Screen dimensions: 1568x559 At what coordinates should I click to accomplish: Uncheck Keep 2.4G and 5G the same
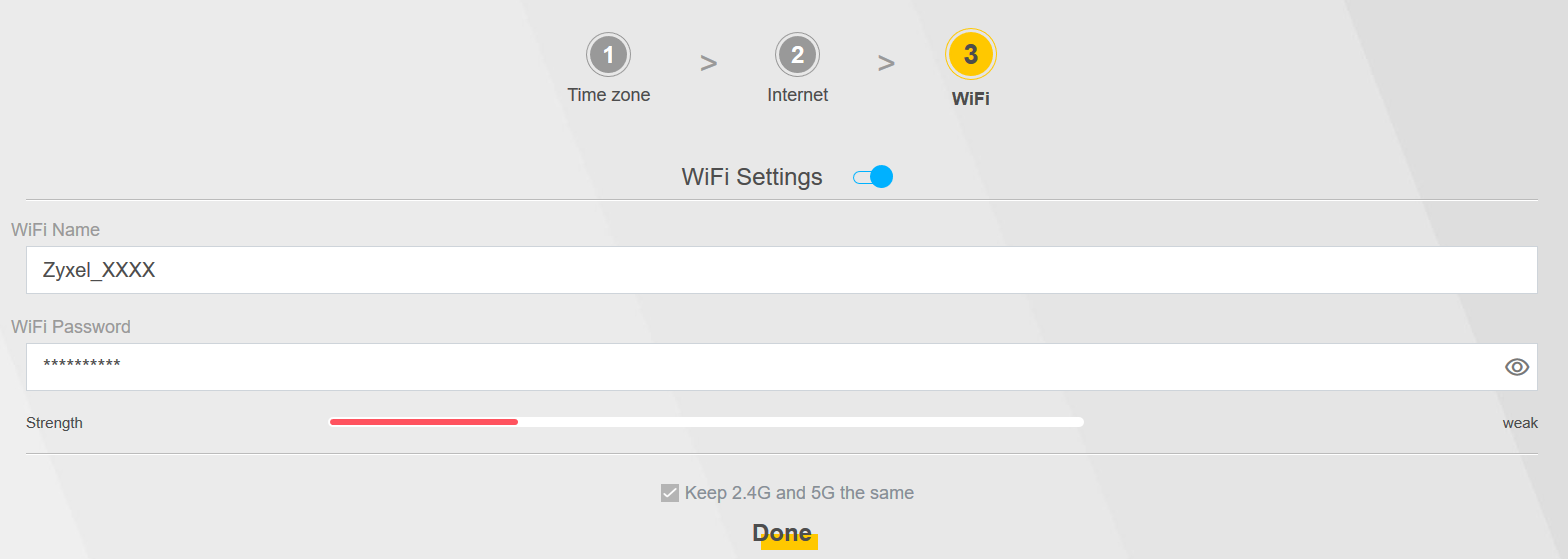670,492
